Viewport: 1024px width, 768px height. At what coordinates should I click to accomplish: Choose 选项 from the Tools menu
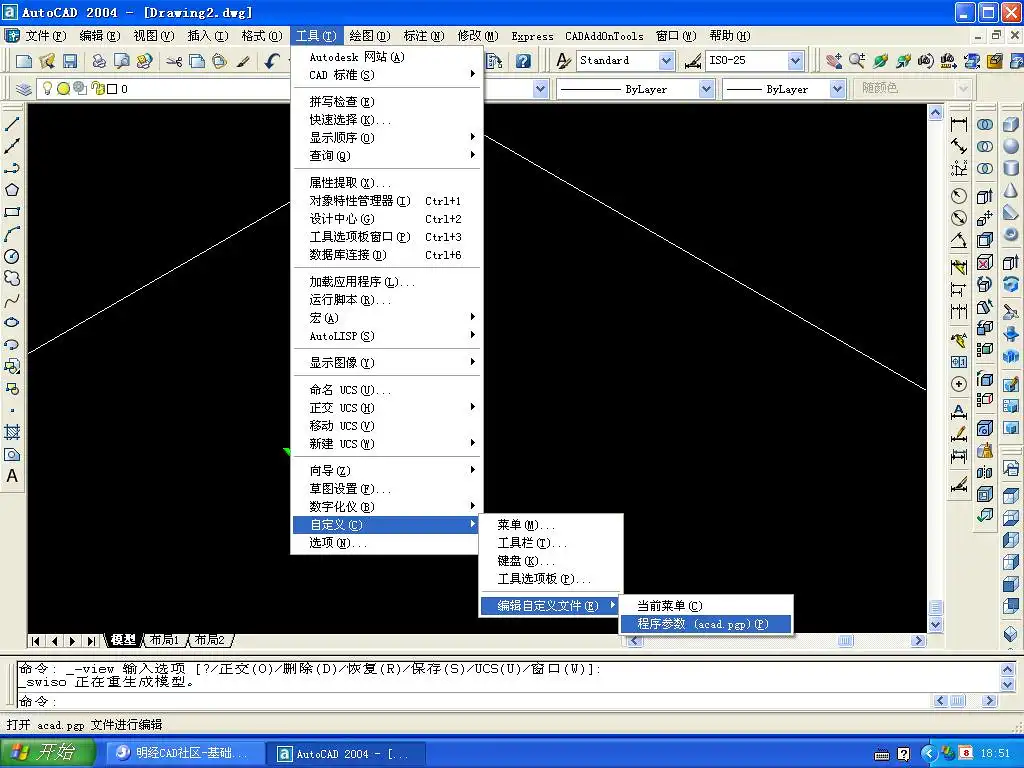point(387,543)
